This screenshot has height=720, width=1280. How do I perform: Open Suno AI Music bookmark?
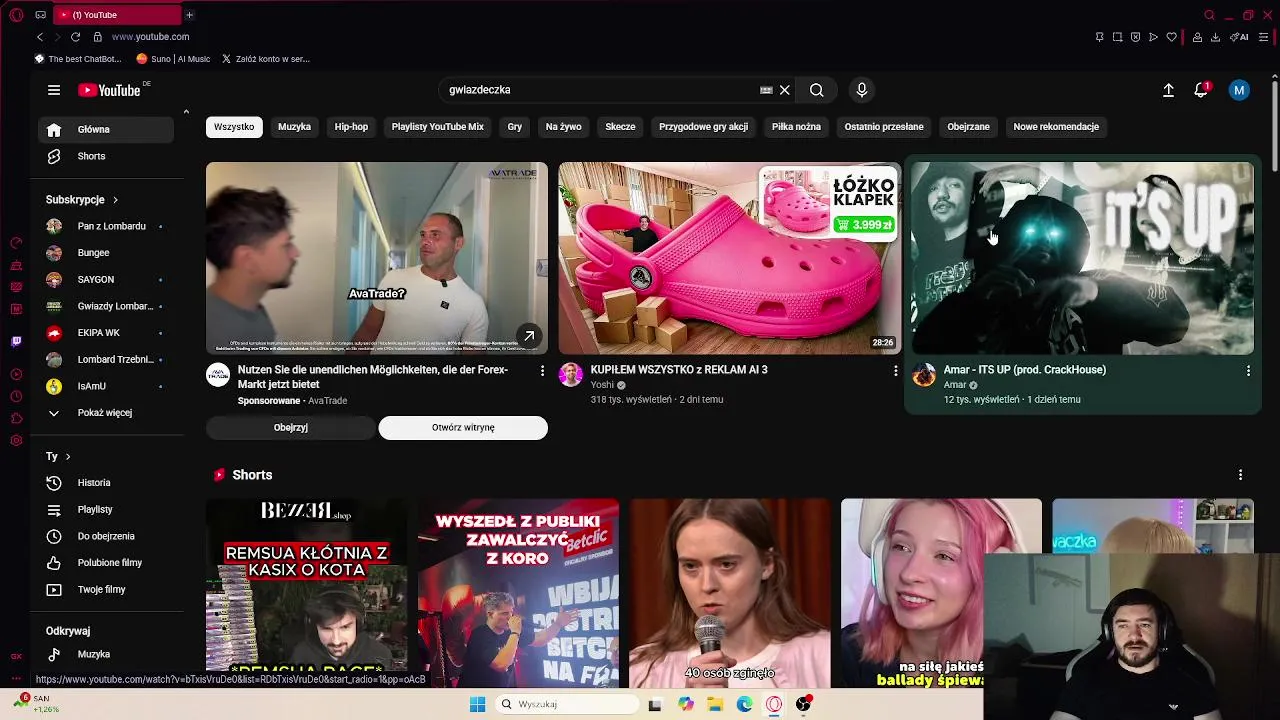click(173, 59)
